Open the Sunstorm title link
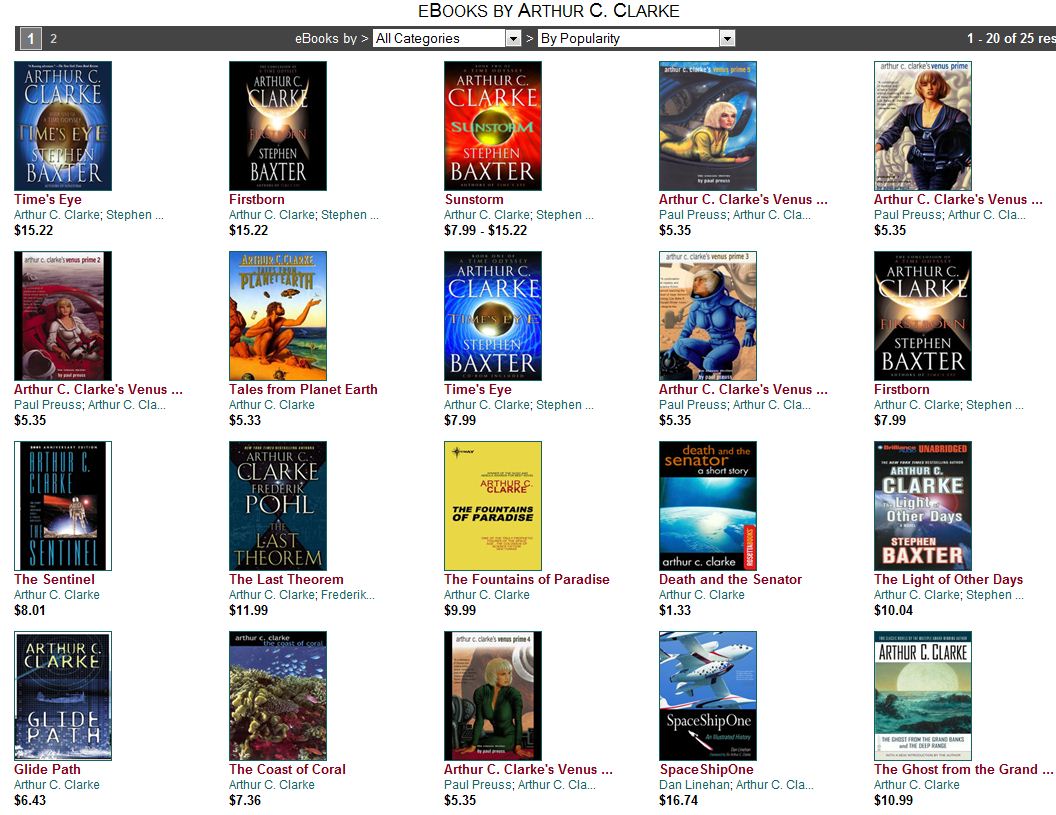 pos(473,199)
